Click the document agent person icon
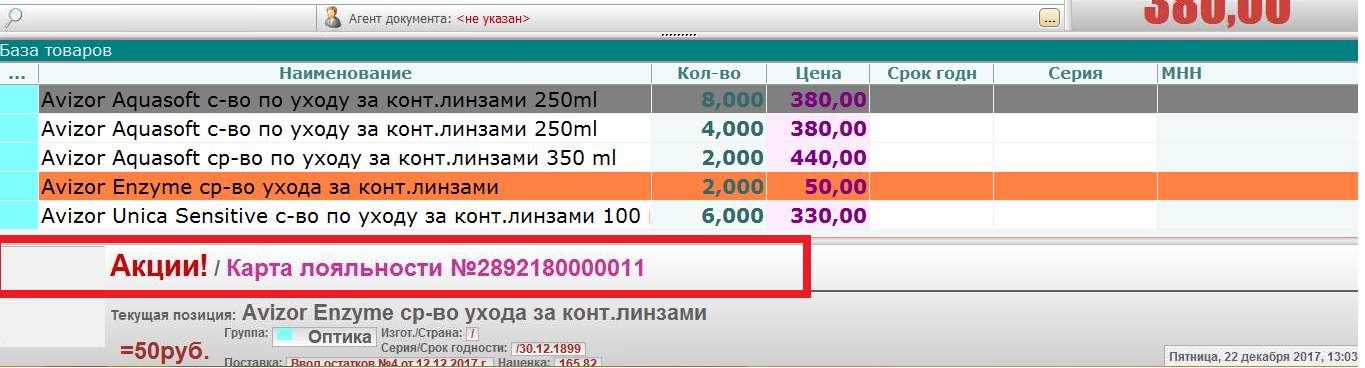 click(x=334, y=18)
